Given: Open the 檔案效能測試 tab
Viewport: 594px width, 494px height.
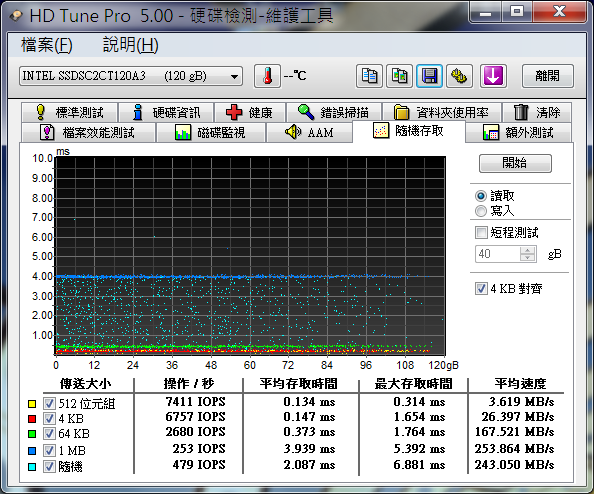Looking at the screenshot, I should tap(88, 132).
